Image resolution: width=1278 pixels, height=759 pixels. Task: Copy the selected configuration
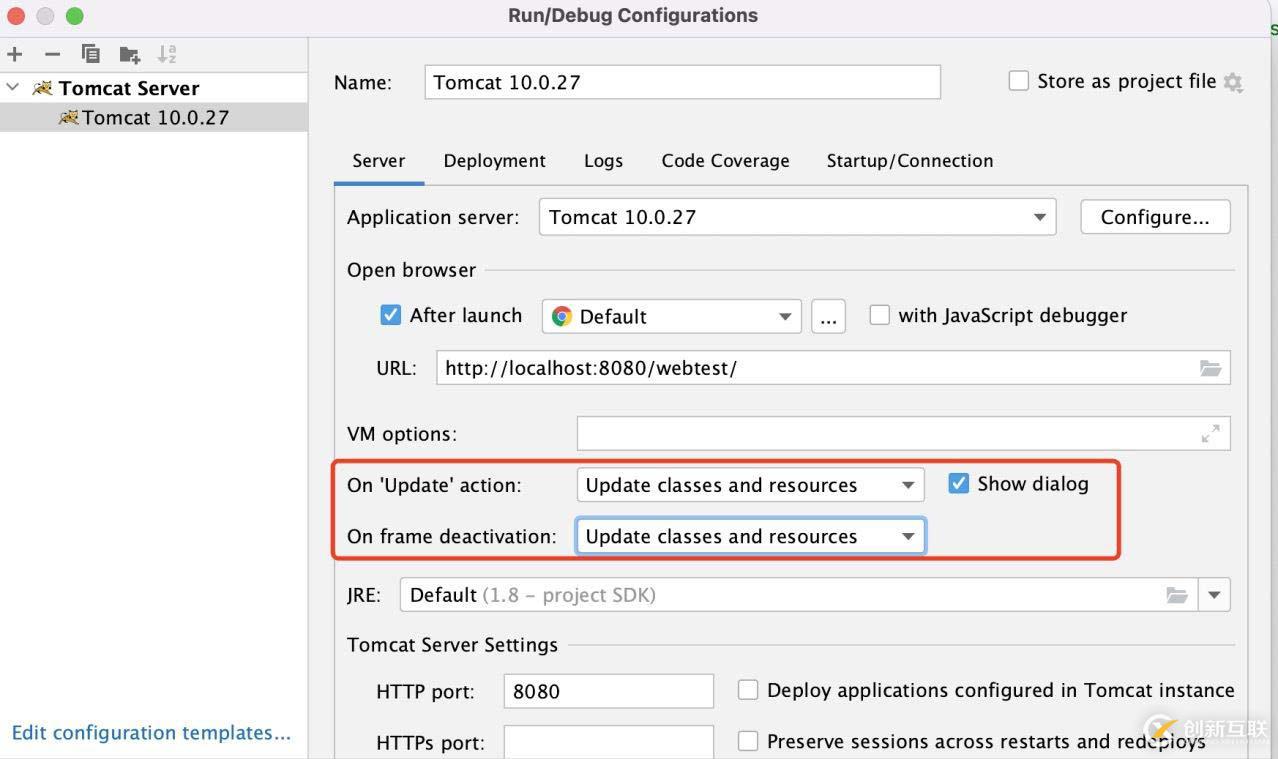pyautogui.click(x=91, y=54)
